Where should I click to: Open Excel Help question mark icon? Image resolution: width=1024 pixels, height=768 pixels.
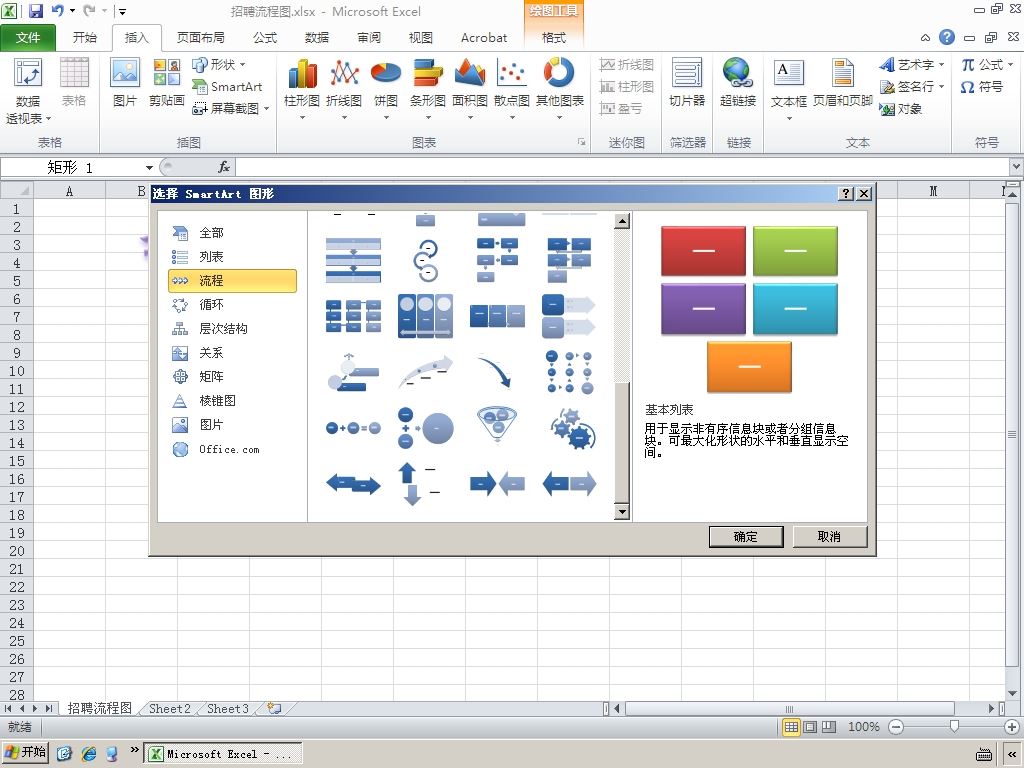click(x=946, y=37)
